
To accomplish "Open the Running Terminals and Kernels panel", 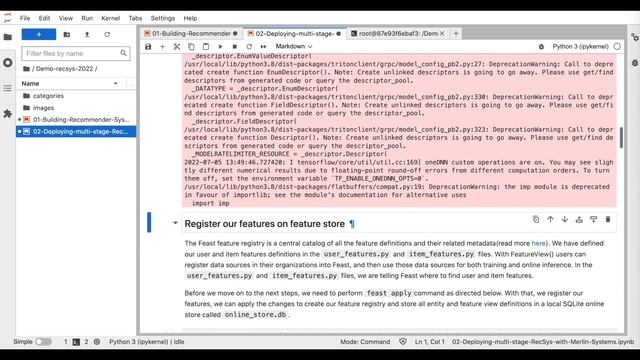I will pyautogui.click(x=8, y=63).
